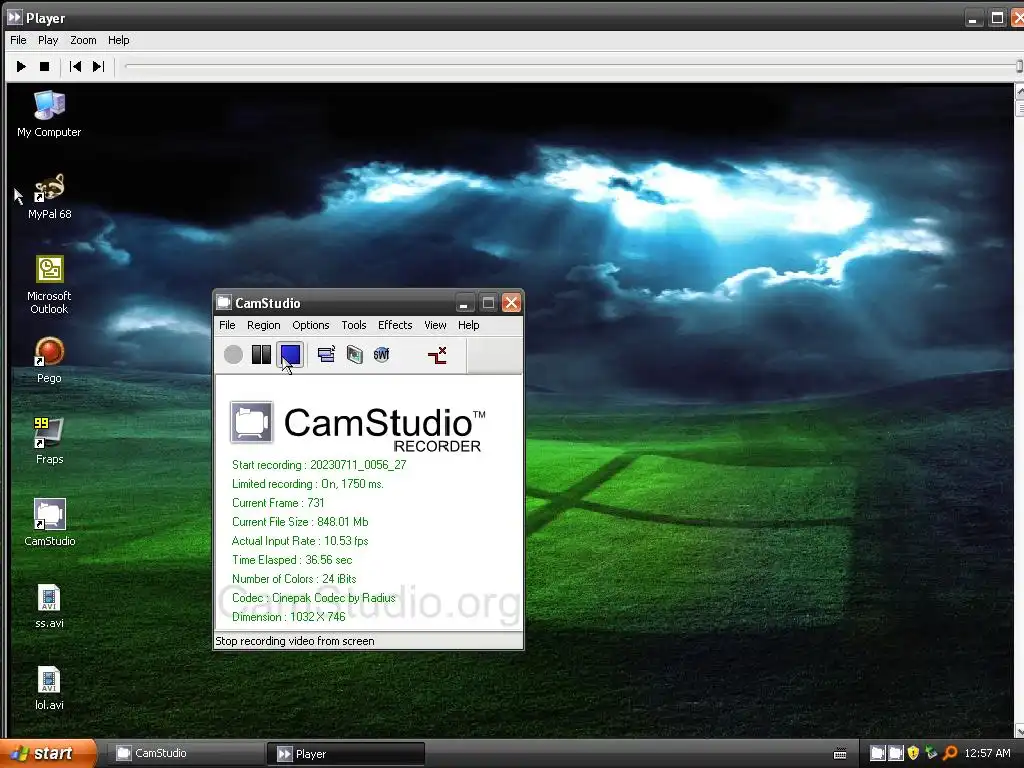Open CamStudio Tools menu

pyautogui.click(x=353, y=325)
